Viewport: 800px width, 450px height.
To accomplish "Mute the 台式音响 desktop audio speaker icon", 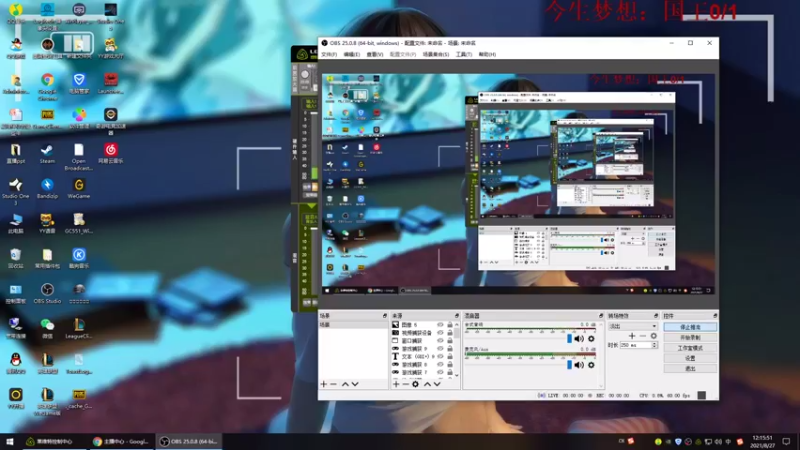I will 579,339.
